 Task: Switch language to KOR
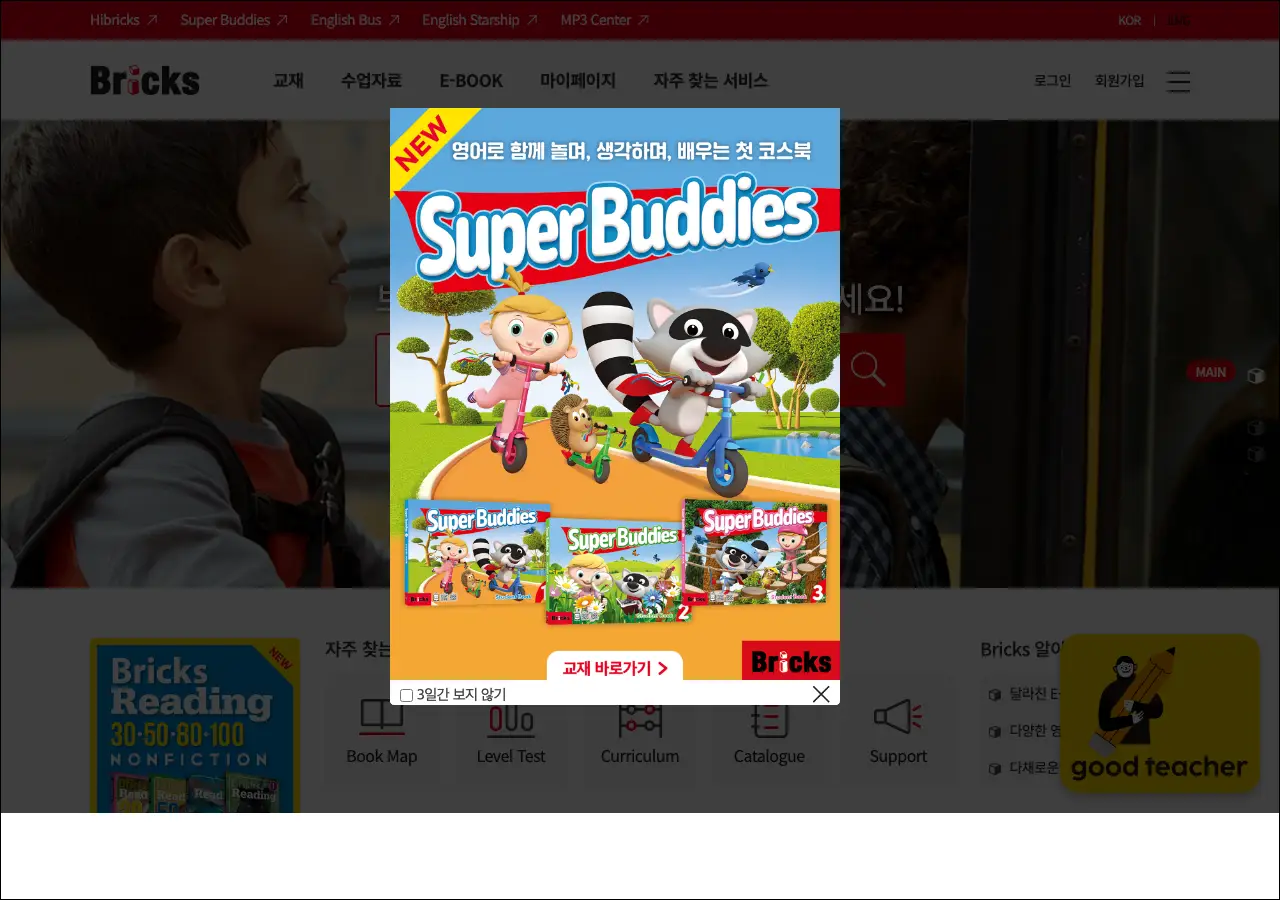[1129, 20]
